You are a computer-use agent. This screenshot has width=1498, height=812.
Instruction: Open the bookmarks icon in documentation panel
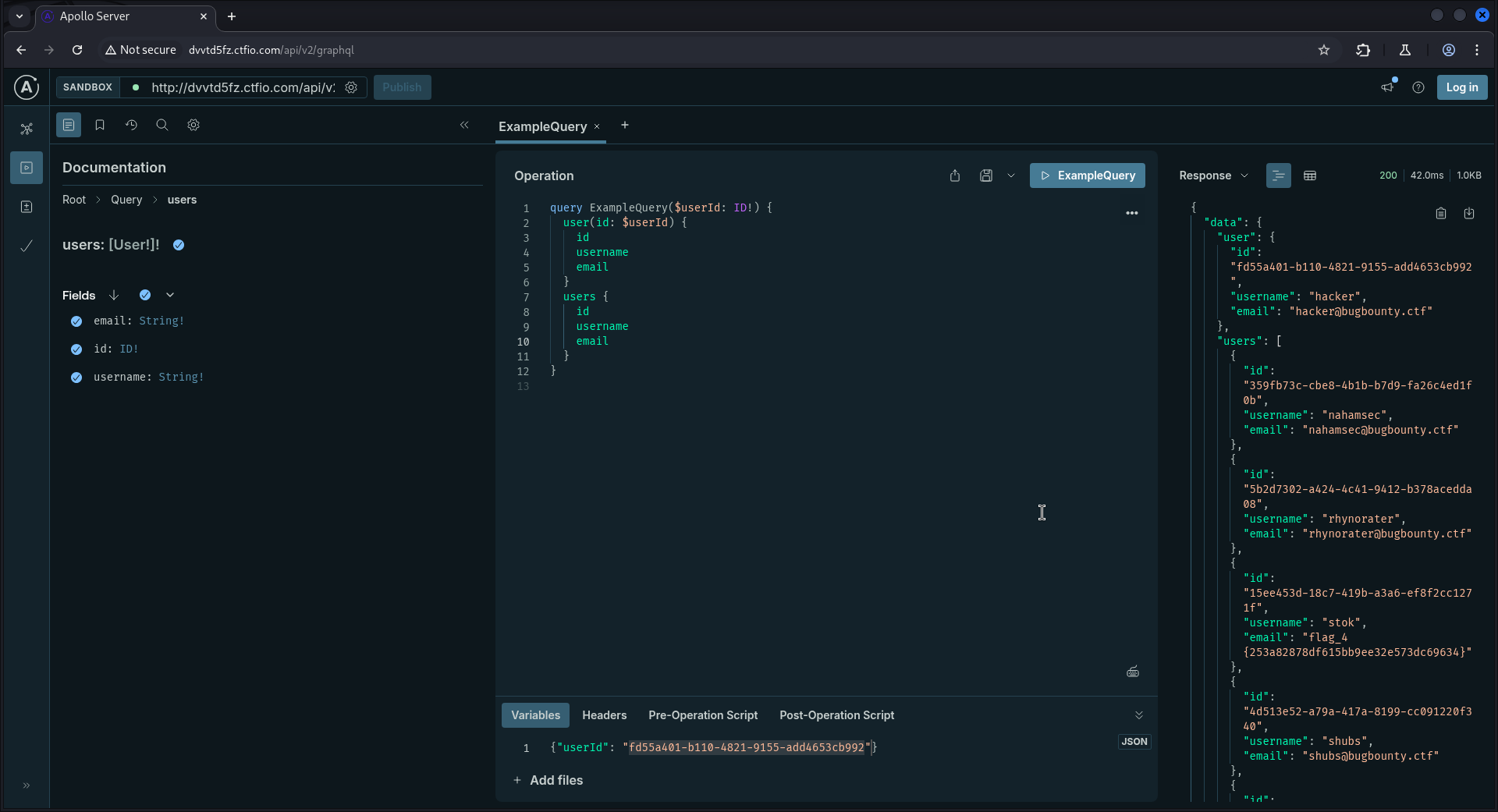[x=100, y=125]
